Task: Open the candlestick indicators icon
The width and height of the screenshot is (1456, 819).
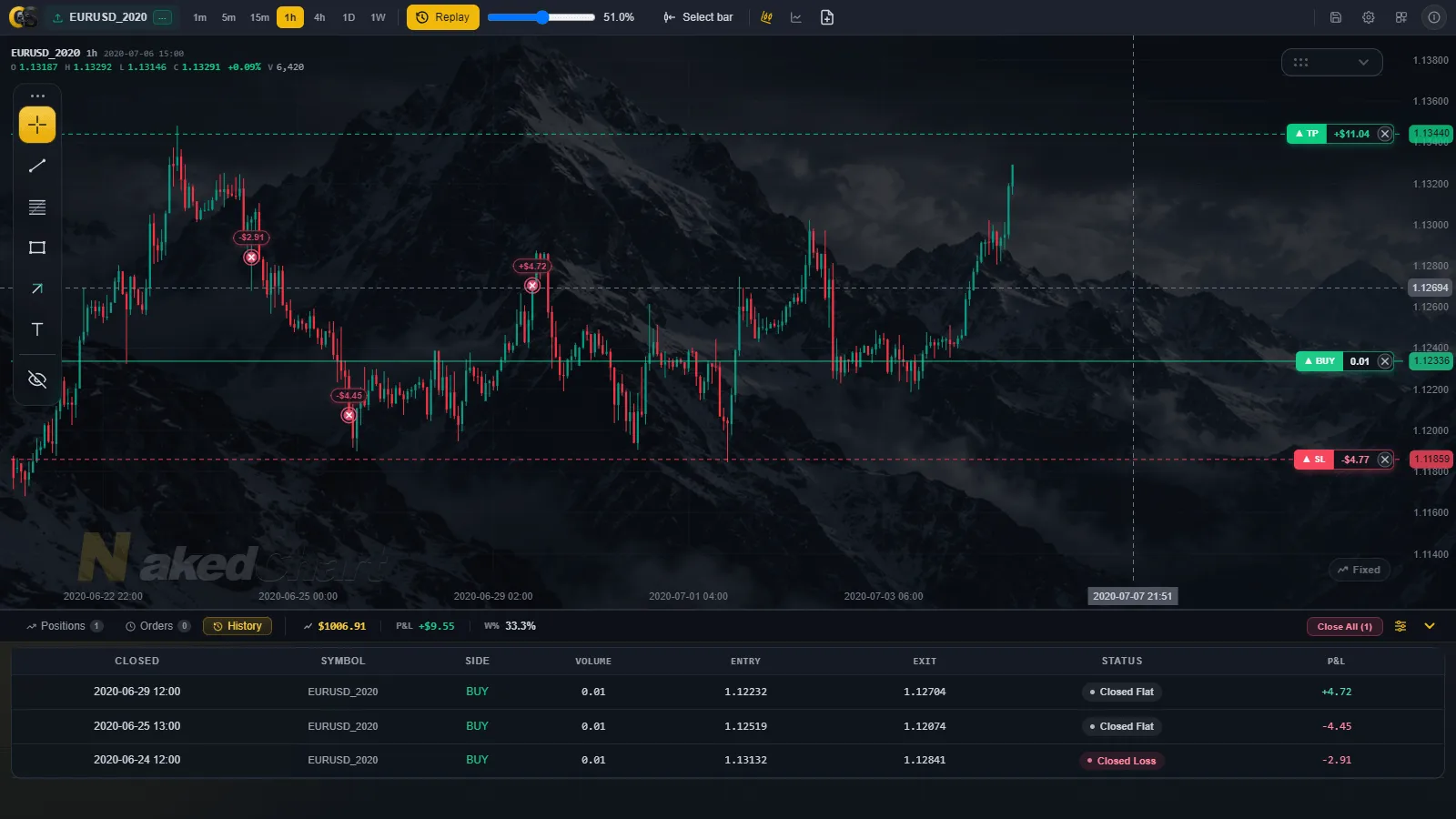Action: coord(766,17)
